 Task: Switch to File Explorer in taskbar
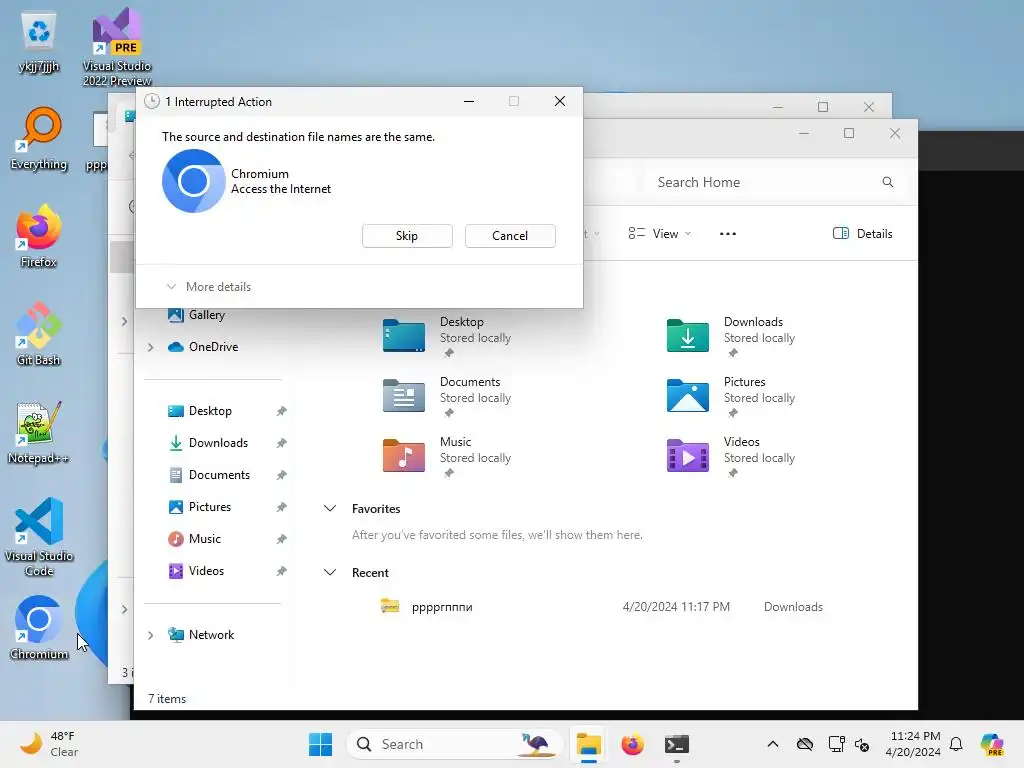pos(588,744)
